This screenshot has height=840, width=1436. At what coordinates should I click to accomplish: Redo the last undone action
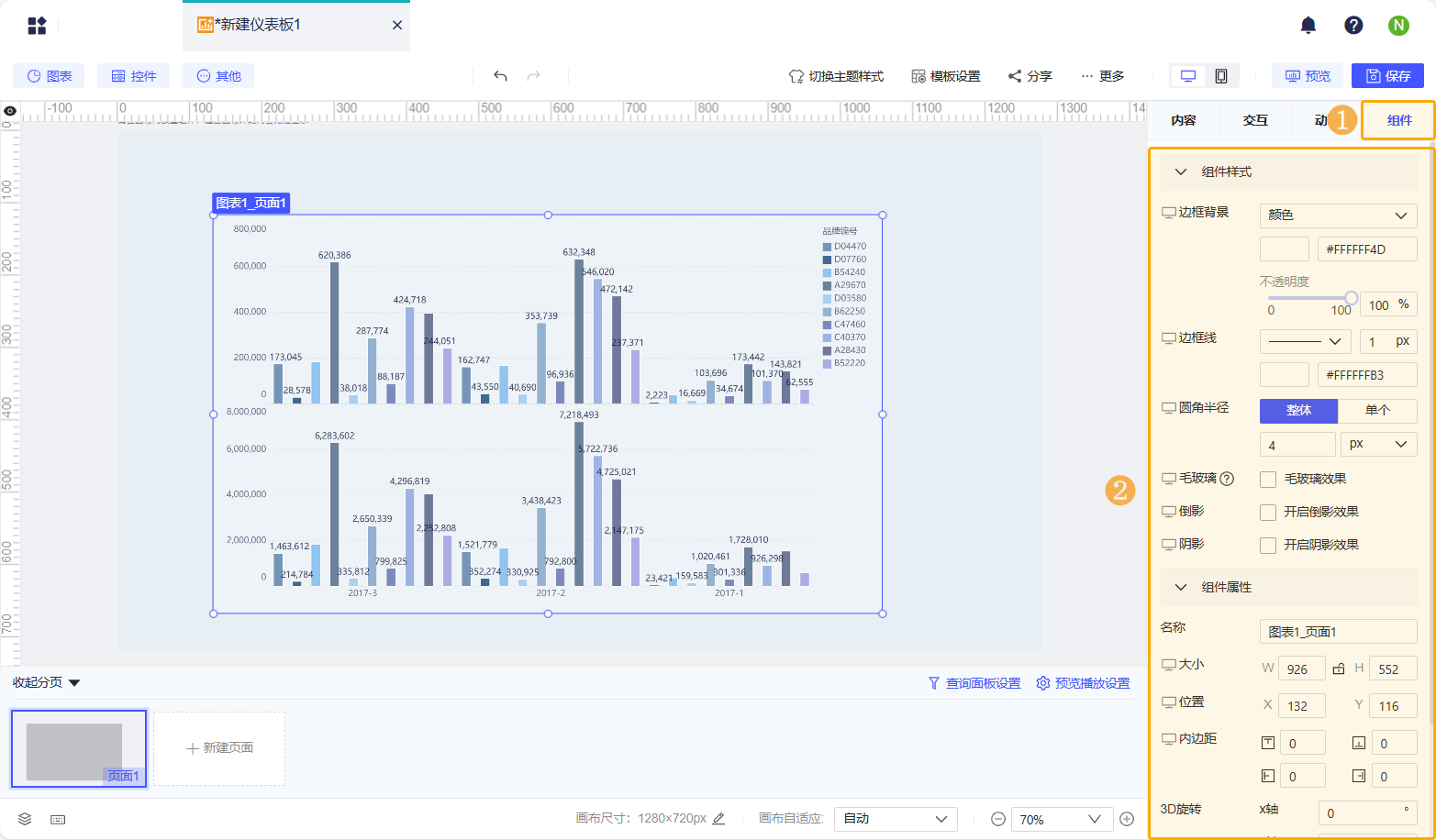533,76
